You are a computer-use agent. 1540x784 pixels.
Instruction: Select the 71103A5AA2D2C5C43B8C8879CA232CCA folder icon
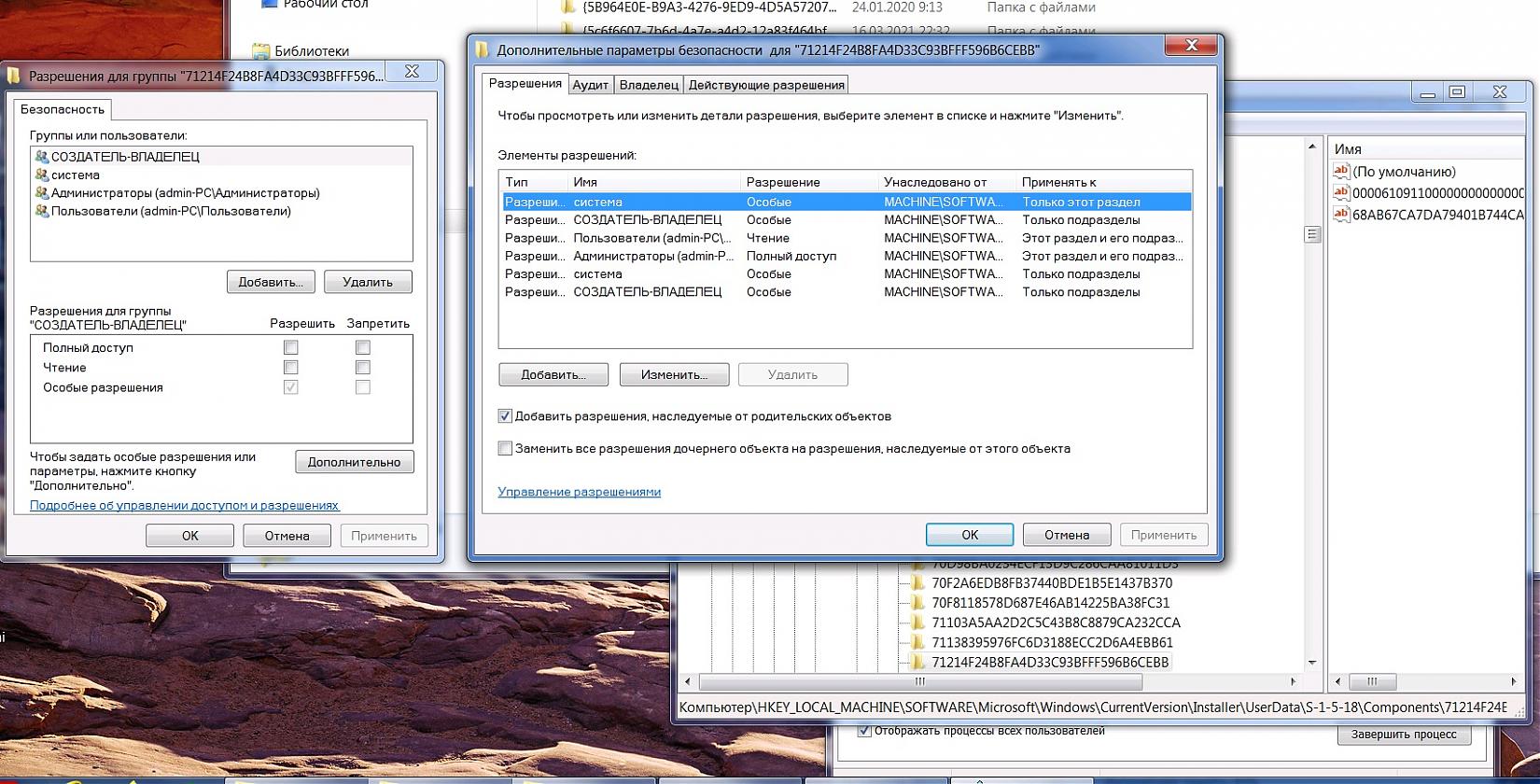click(x=917, y=623)
